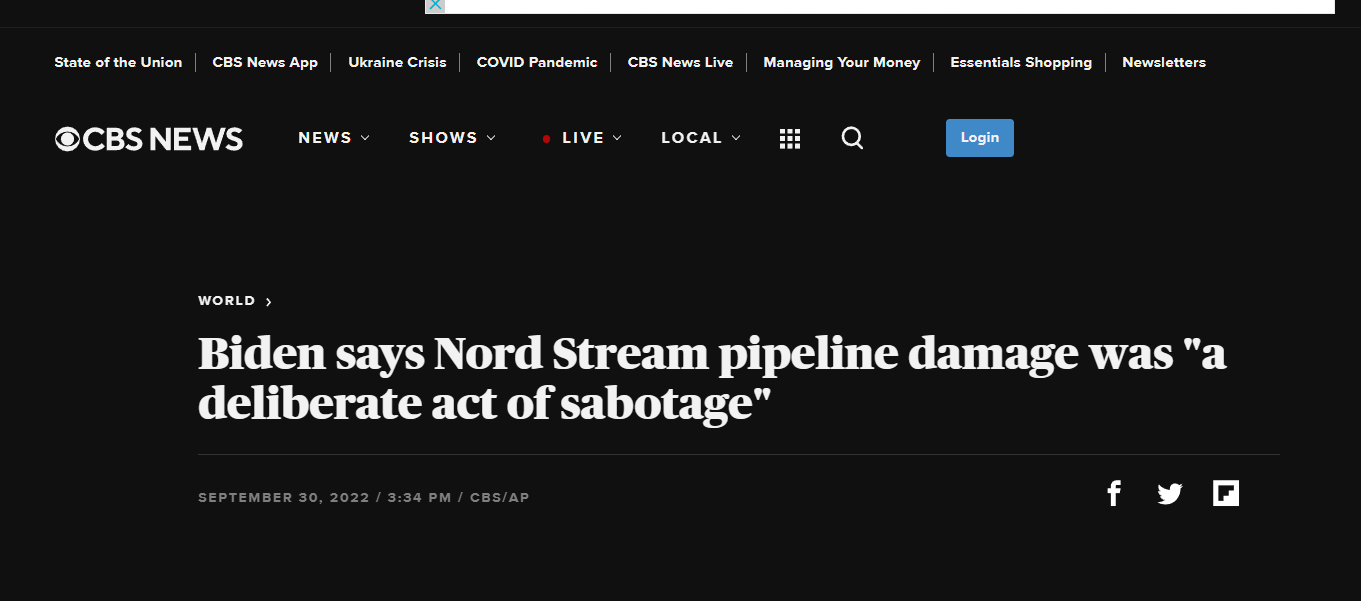The width and height of the screenshot is (1361, 601).
Task: Open State of the Union link
Action: click(118, 62)
